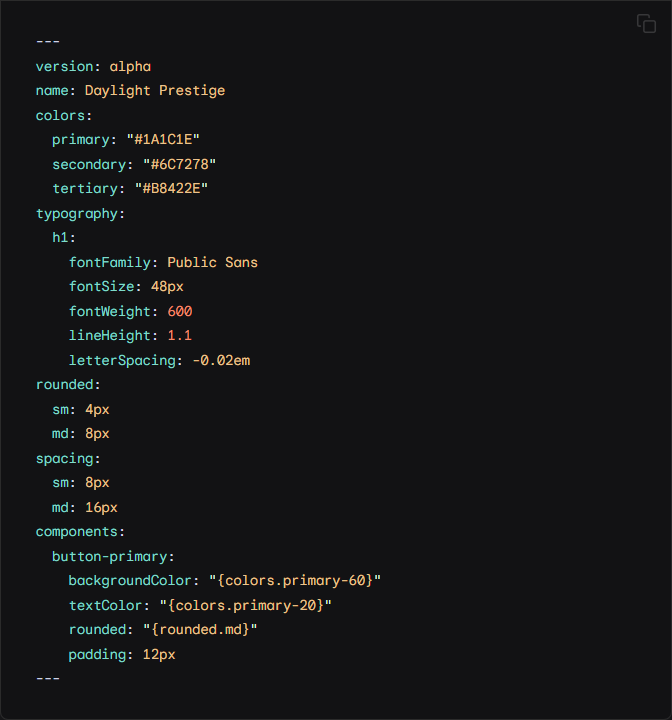Click the secondary color value #6C7278

(180, 164)
